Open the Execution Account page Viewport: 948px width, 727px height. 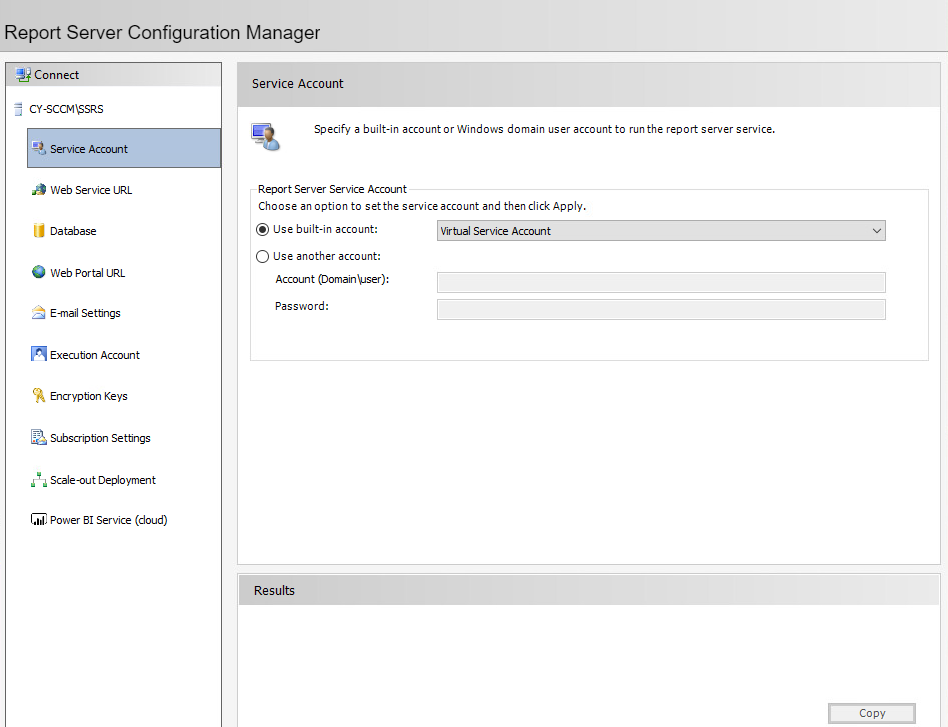pos(95,355)
